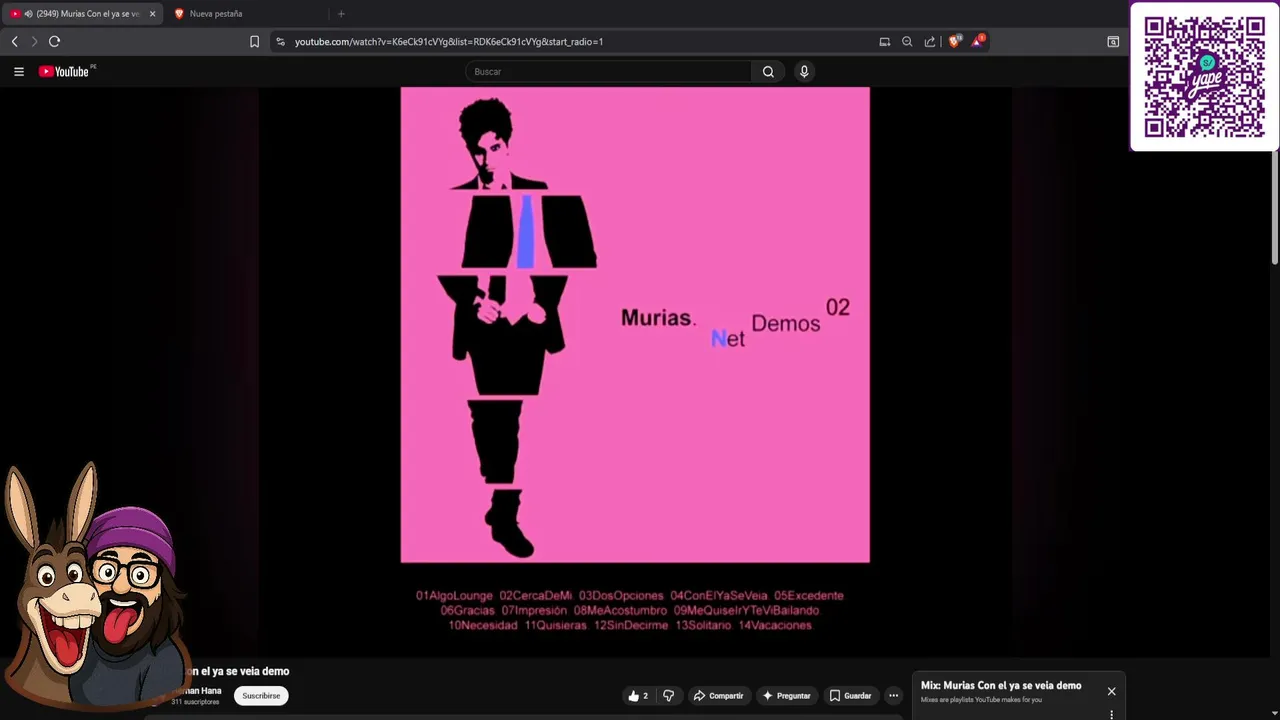Click the Preguntar button

pyautogui.click(x=786, y=696)
